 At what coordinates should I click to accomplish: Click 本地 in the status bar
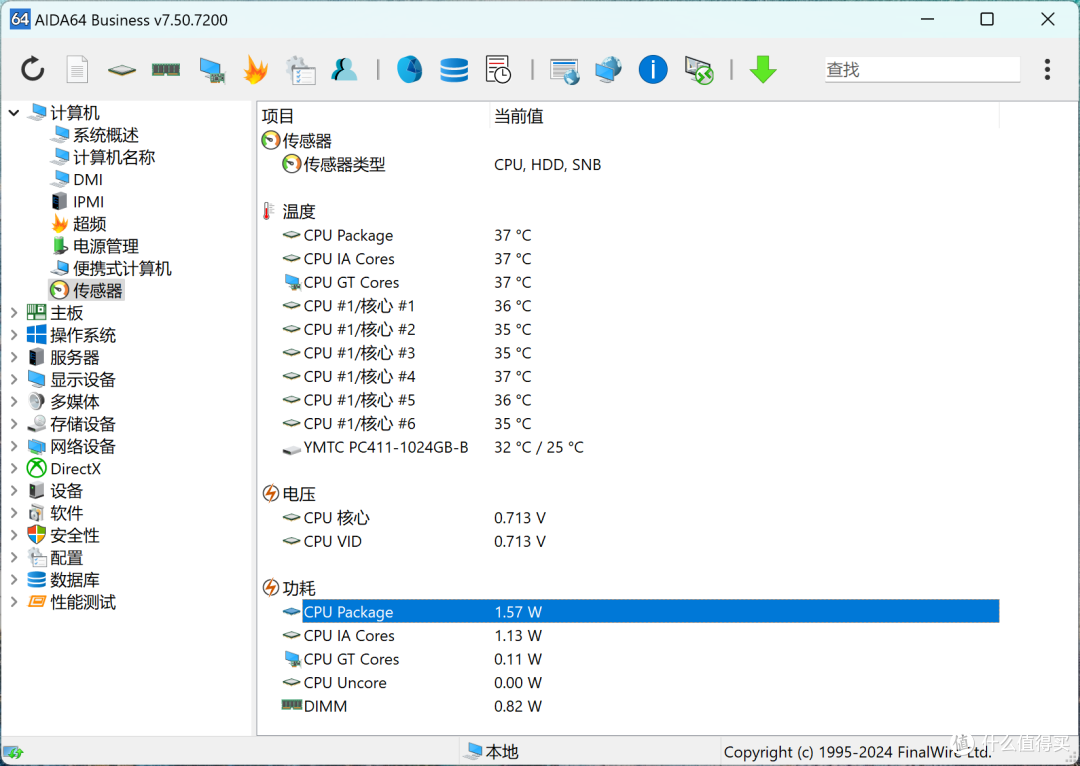pos(501,752)
